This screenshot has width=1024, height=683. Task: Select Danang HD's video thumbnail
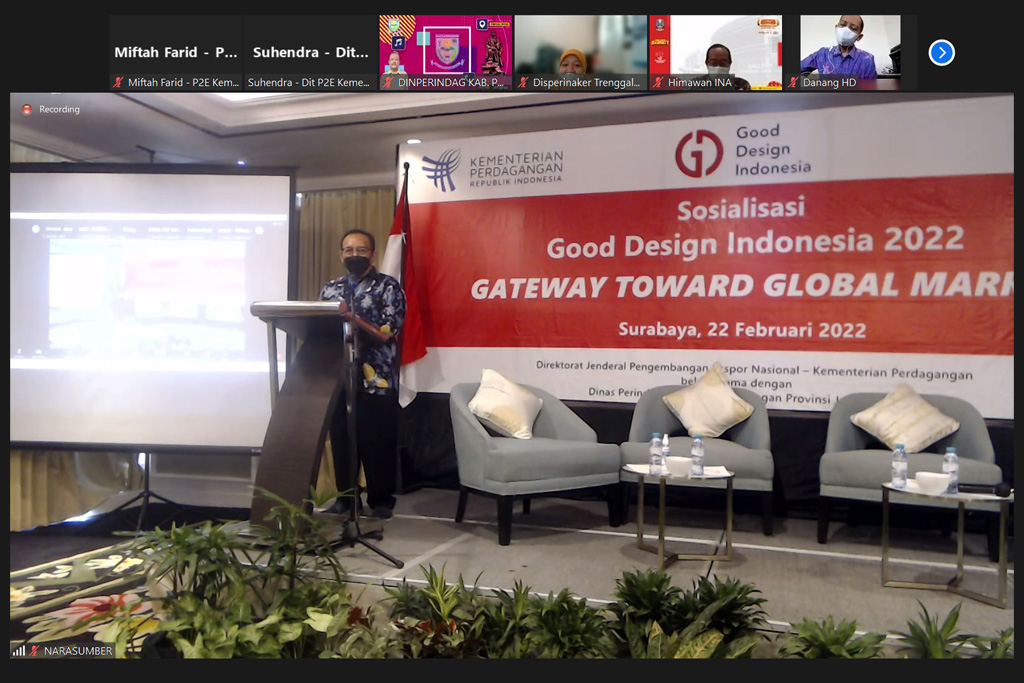(850, 46)
